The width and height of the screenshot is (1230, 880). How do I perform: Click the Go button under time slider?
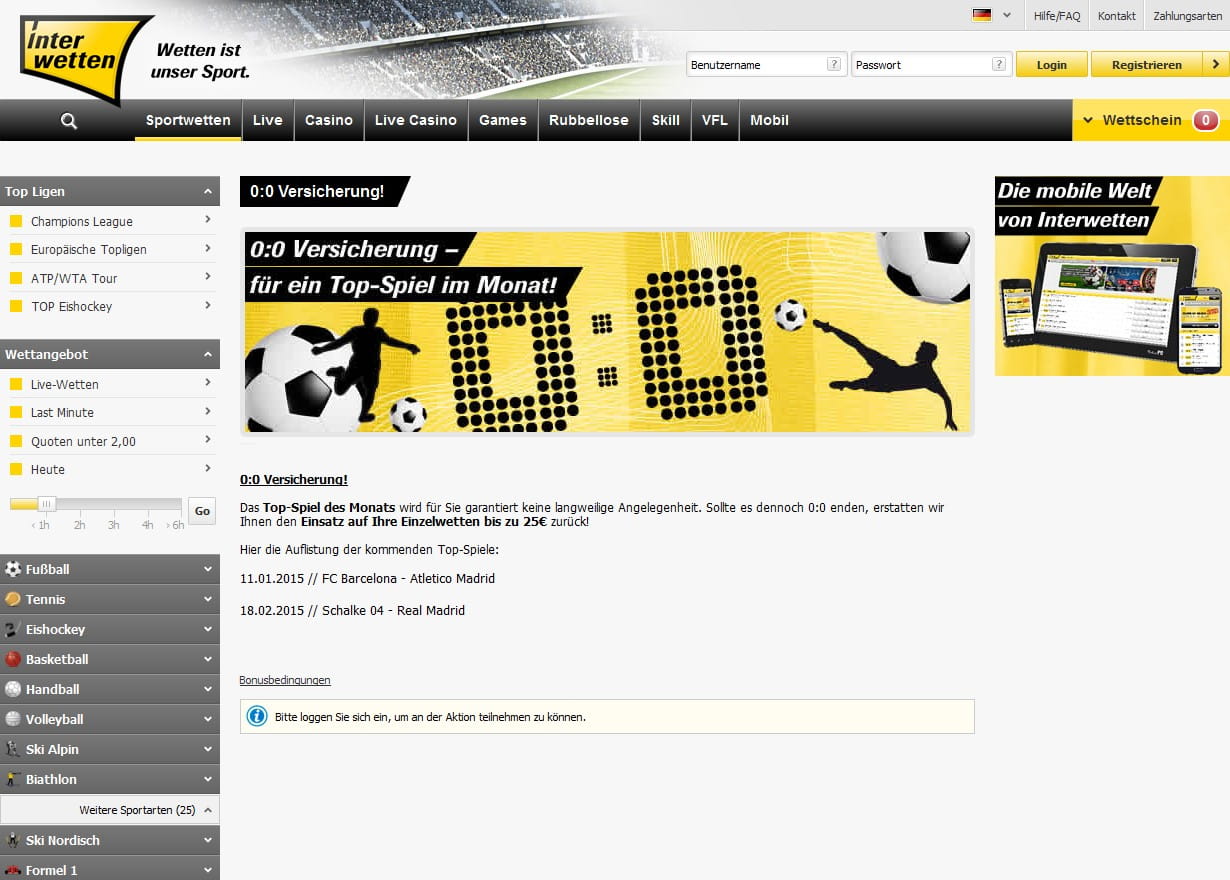tap(202, 511)
